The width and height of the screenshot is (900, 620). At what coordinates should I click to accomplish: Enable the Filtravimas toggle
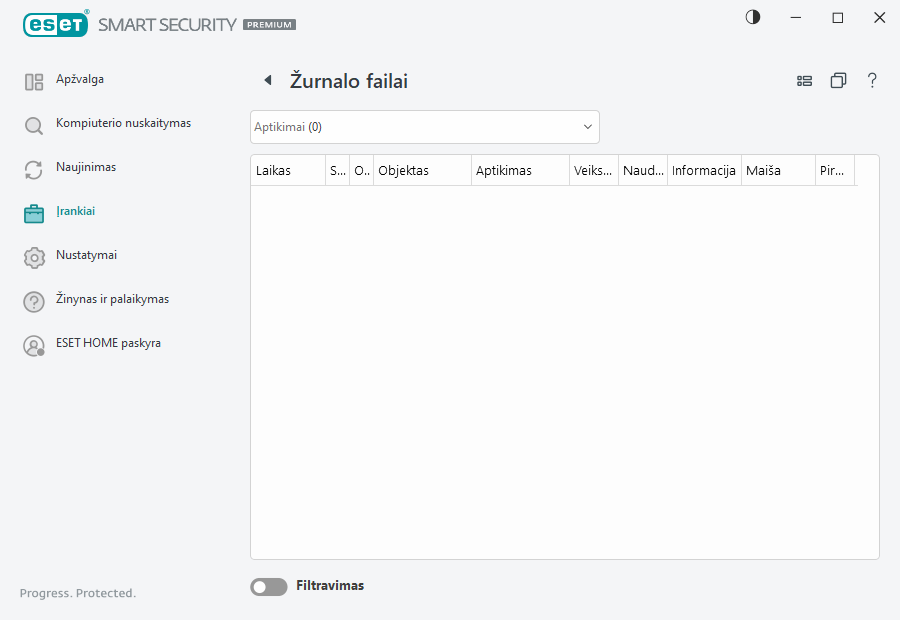pyautogui.click(x=268, y=586)
